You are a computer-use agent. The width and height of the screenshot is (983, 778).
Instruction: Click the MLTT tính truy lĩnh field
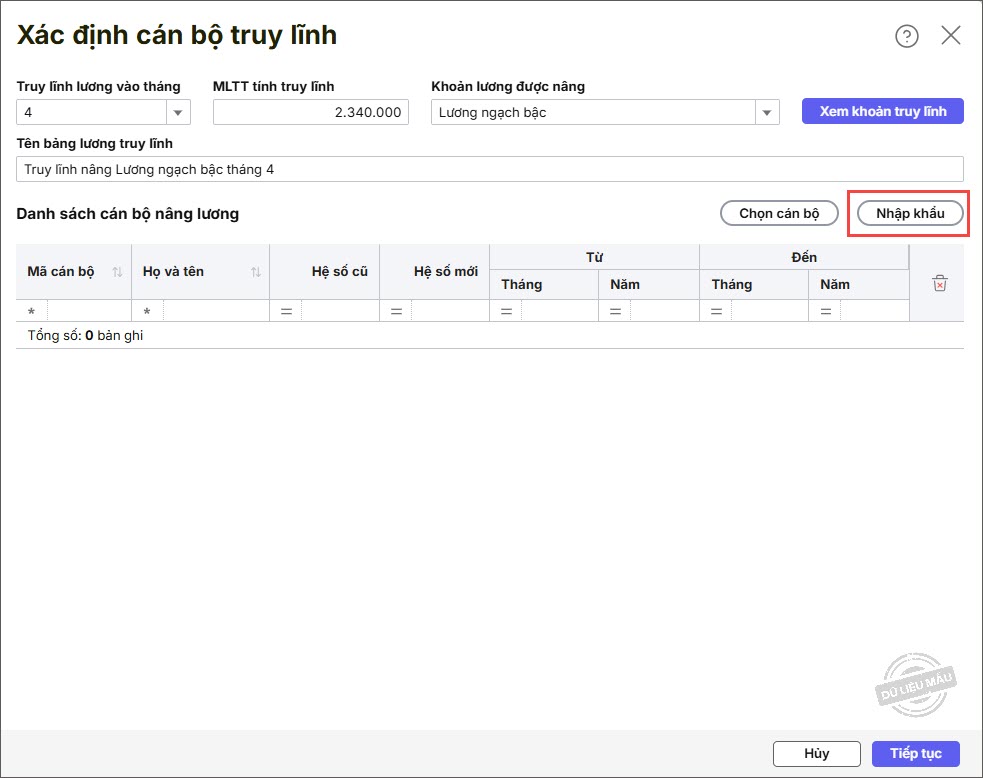click(x=310, y=113)
